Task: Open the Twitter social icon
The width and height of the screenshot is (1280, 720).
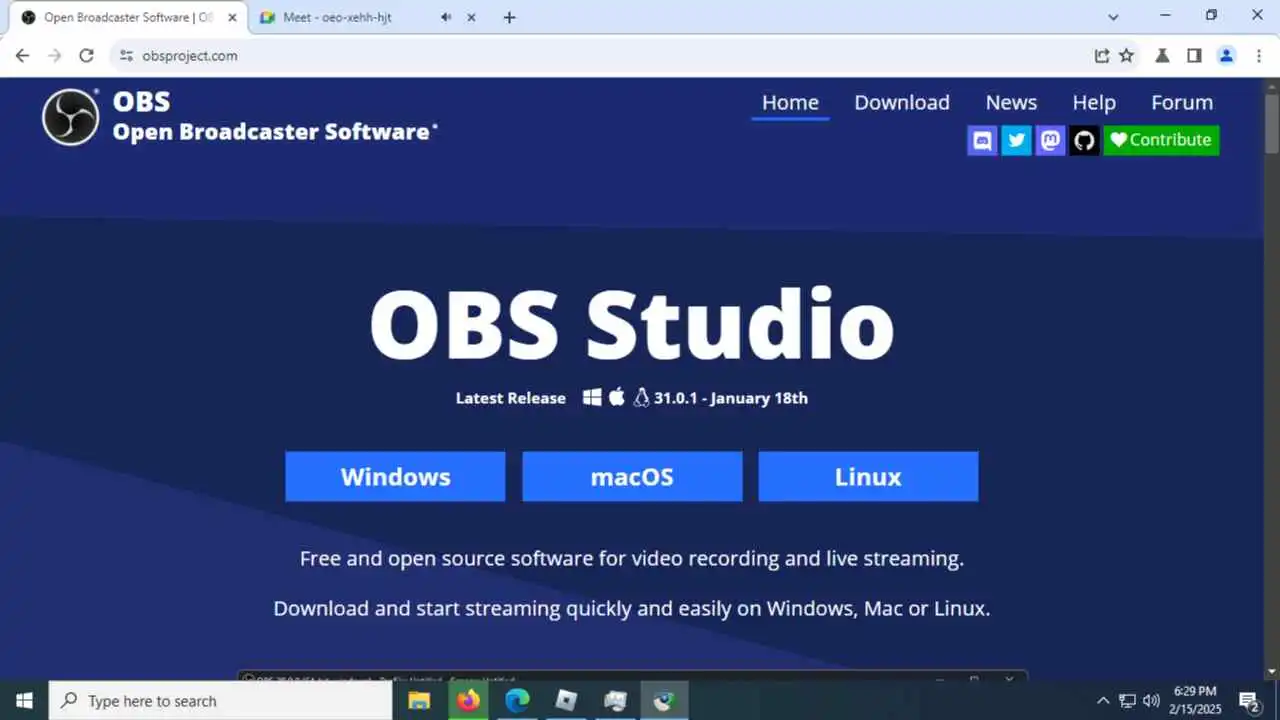Action: pyautogui.click(x=1016, y=140)
